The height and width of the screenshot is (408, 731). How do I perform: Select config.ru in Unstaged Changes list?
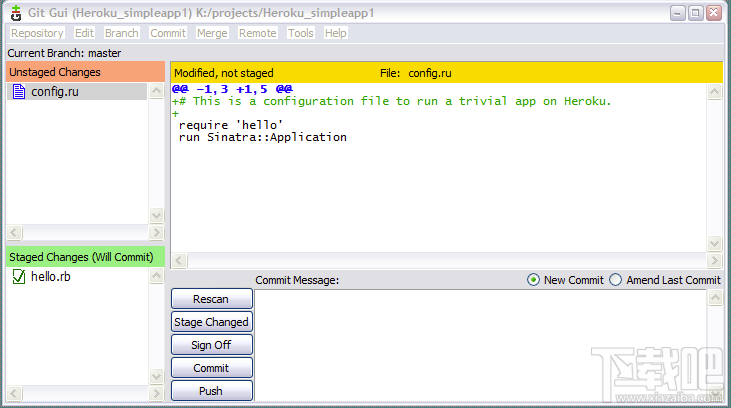point(77,91)
